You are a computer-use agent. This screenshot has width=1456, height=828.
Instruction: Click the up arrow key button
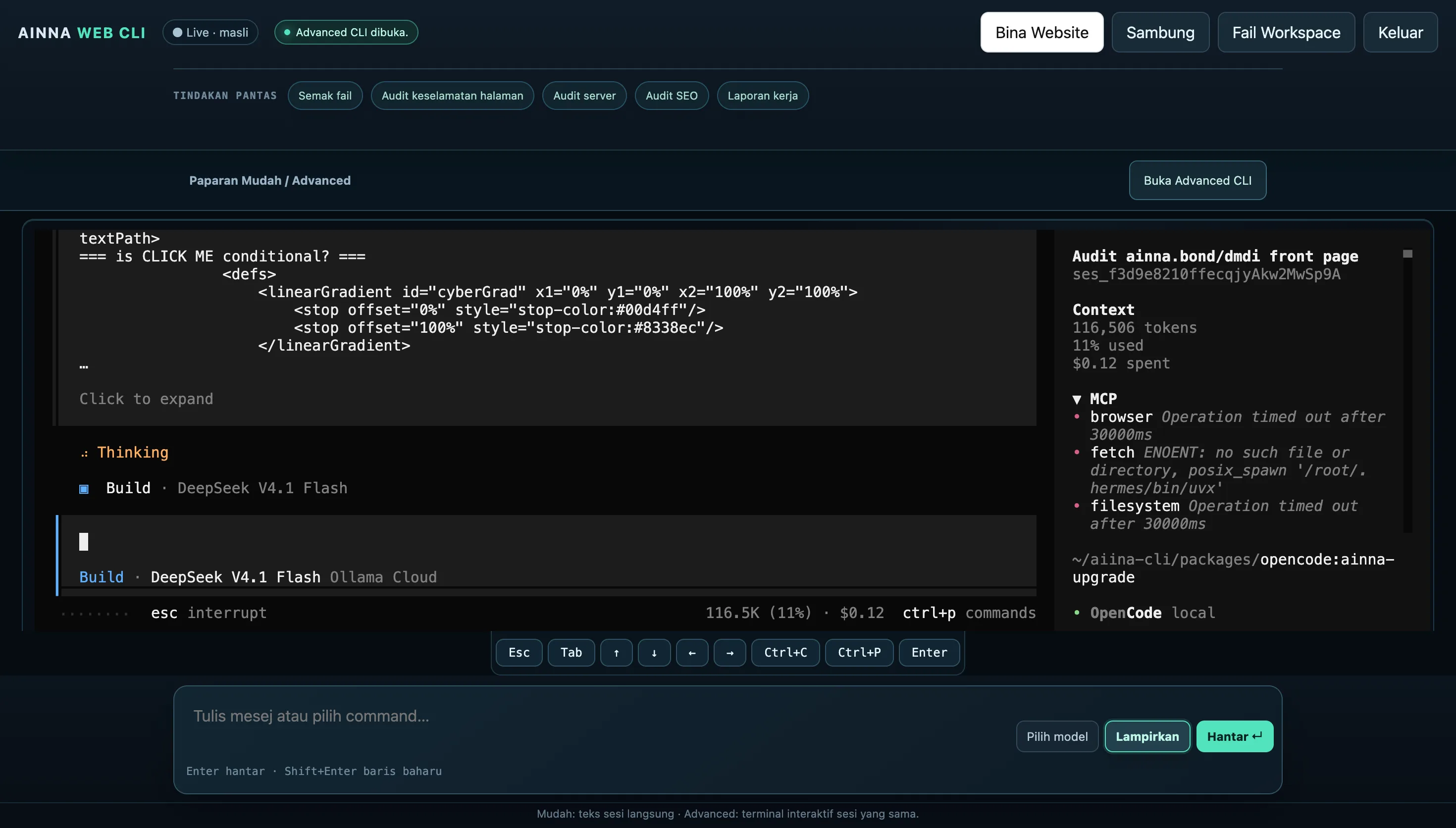pos(616,652)
